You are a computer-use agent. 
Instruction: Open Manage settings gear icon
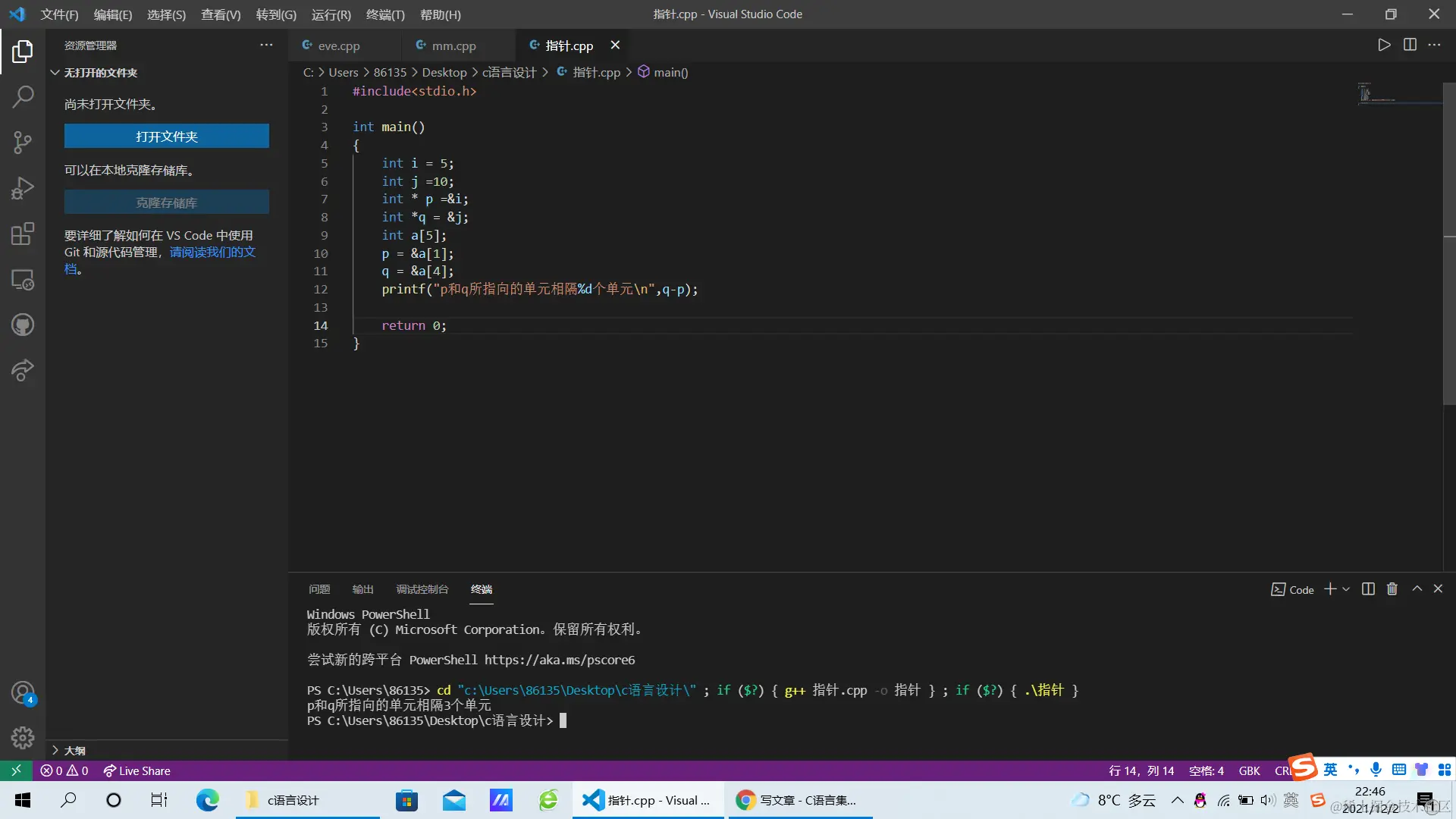click(x=23, y=737)
